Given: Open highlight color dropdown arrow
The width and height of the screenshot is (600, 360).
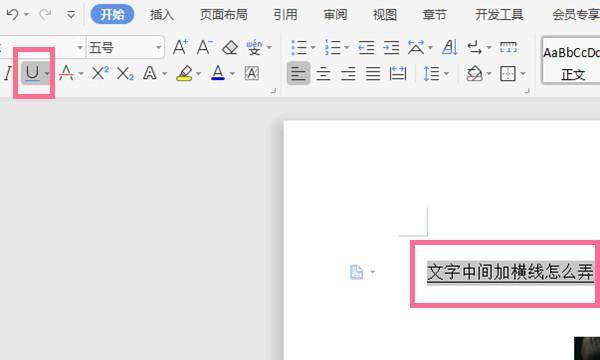Looking at the screenshot, I should [x=198, y=73].
